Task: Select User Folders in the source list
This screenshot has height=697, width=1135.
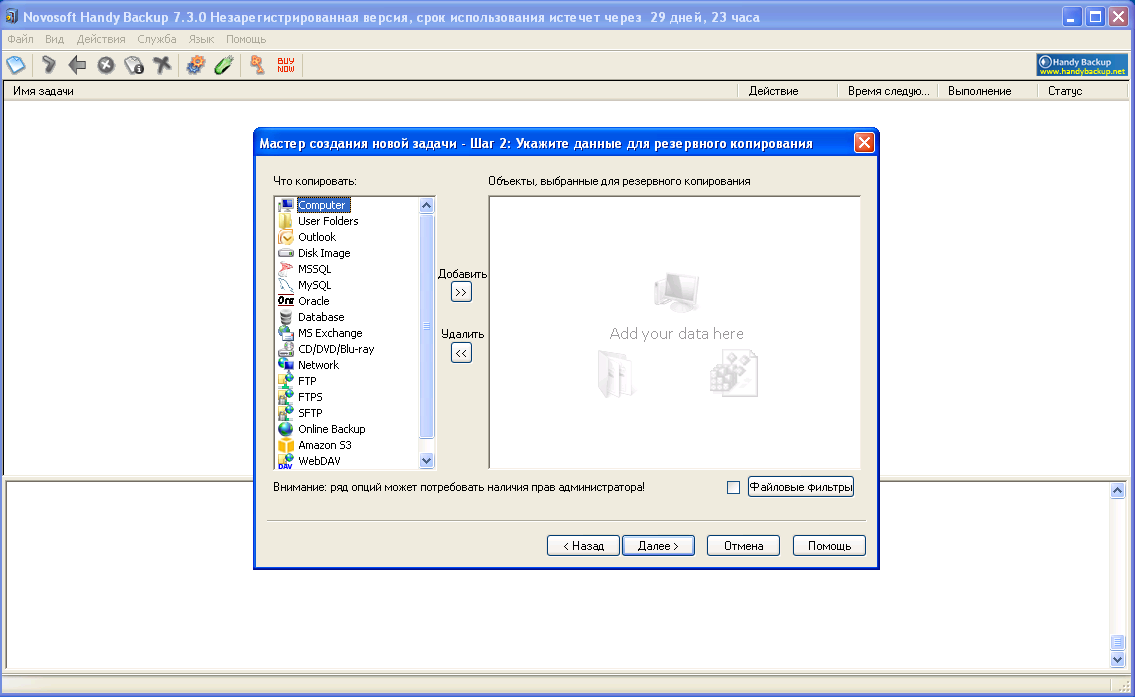Action: (328, 221)
